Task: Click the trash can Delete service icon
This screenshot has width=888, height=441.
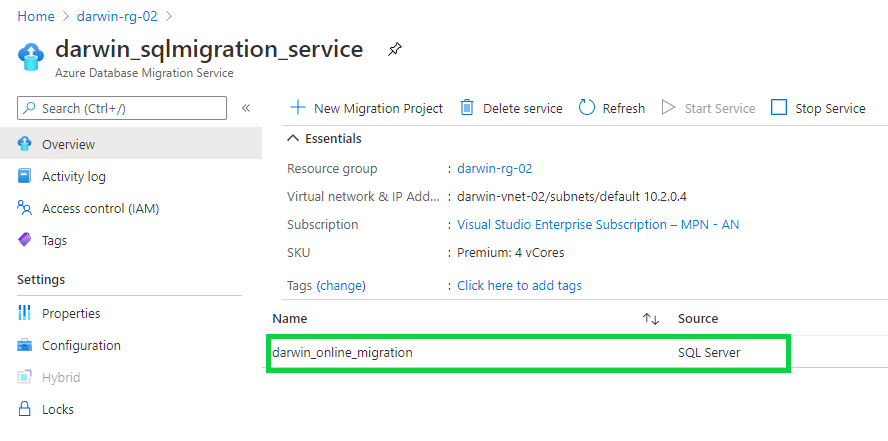Action: (x=467, y=108)
